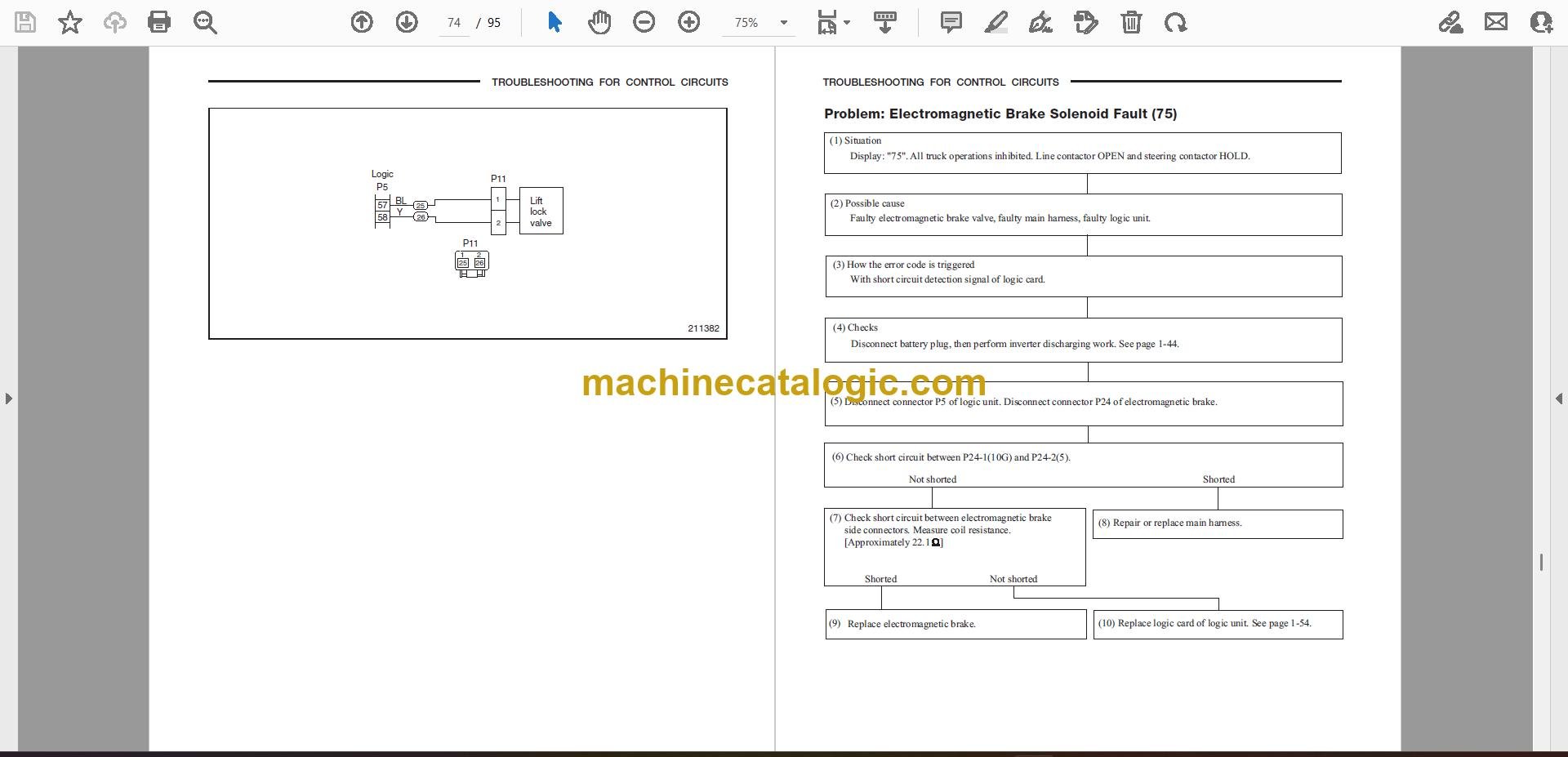This screenshot has height=757, width=1568.
Task: Click the read mode keyboard icon
Action: click(885, 22)
